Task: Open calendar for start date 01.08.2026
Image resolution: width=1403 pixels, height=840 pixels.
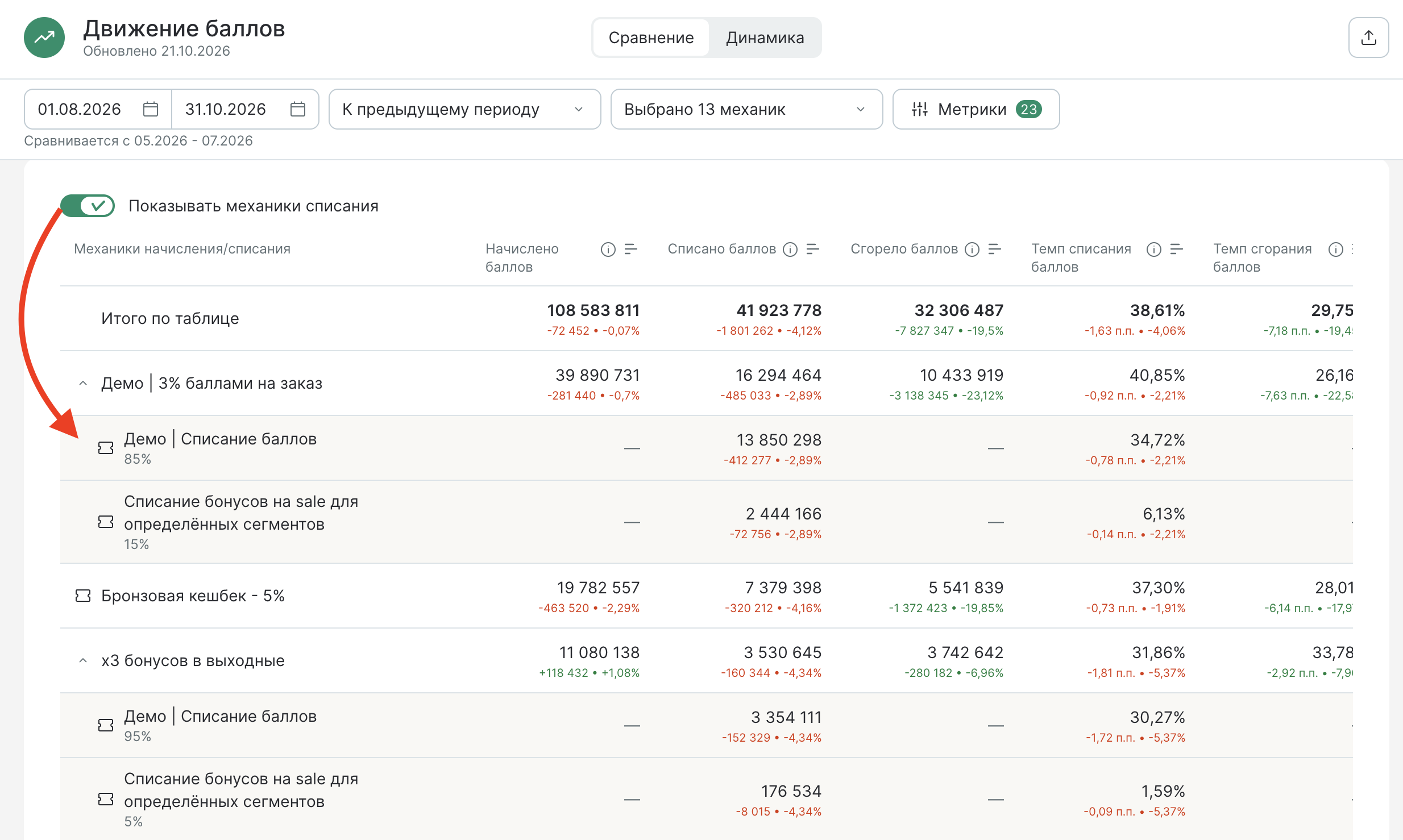Action: (x=150, y=109)
